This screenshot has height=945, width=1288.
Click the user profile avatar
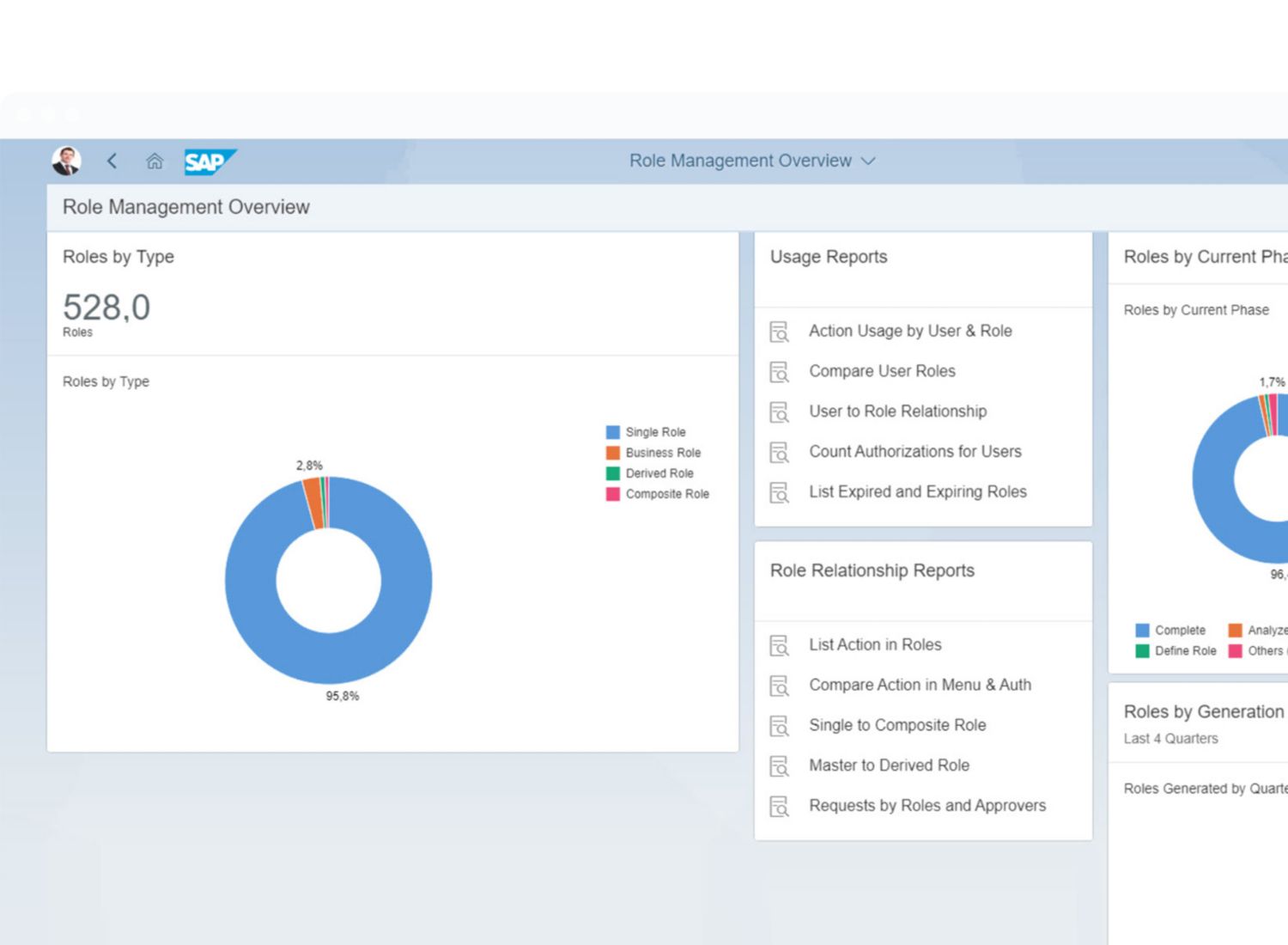[66, 161]
